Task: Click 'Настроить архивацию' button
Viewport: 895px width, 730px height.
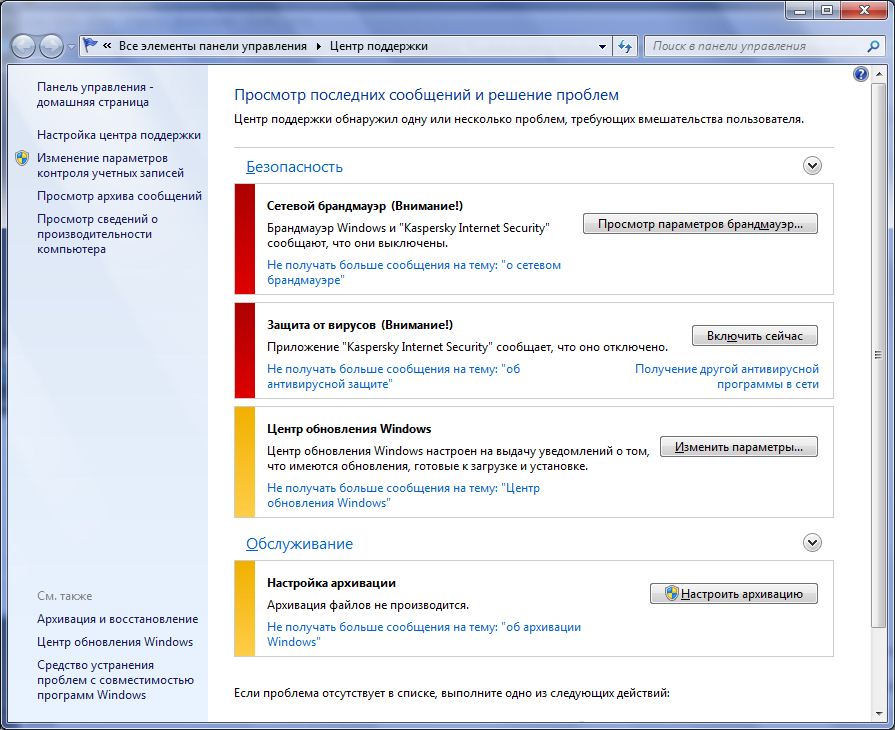Action: point(734,594)
